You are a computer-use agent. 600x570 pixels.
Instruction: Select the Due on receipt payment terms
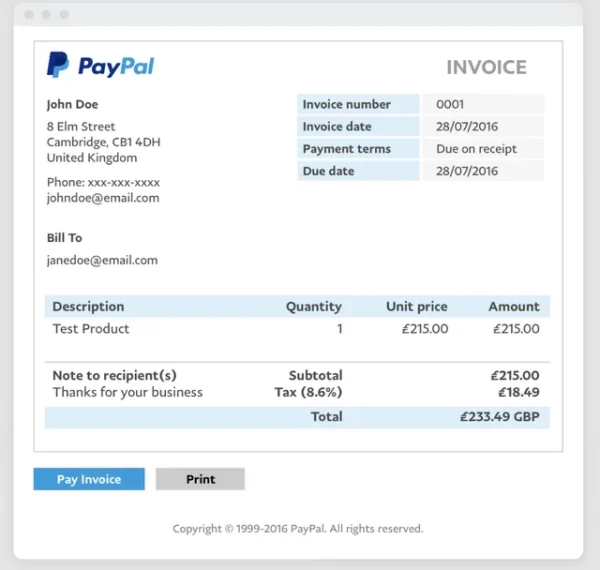click(x=477, y=149)
